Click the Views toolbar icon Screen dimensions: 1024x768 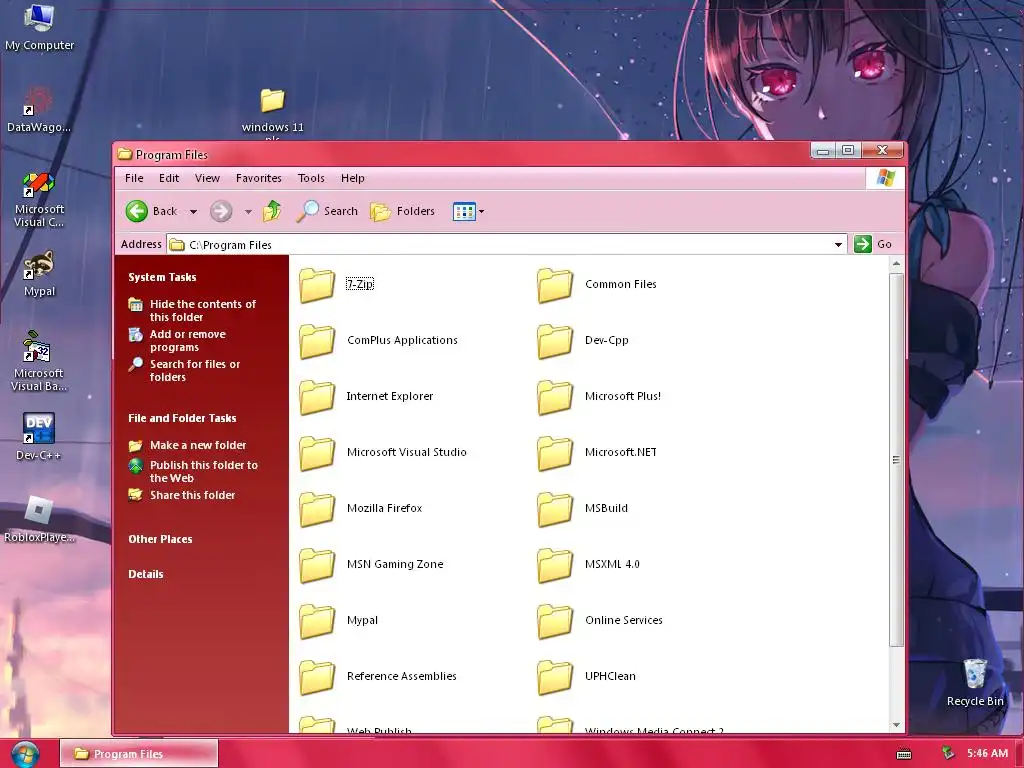[464, 211]
